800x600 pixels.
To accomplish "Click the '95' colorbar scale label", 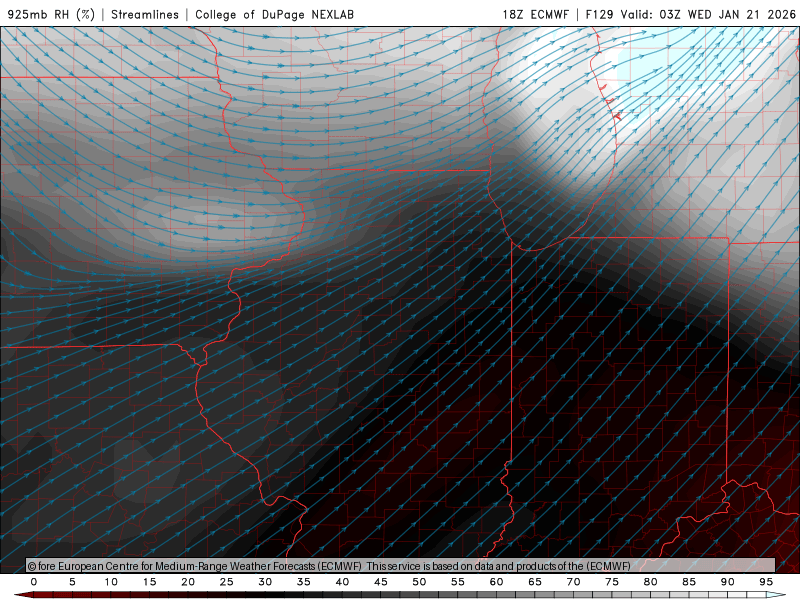I will click(x=766, y=582).
